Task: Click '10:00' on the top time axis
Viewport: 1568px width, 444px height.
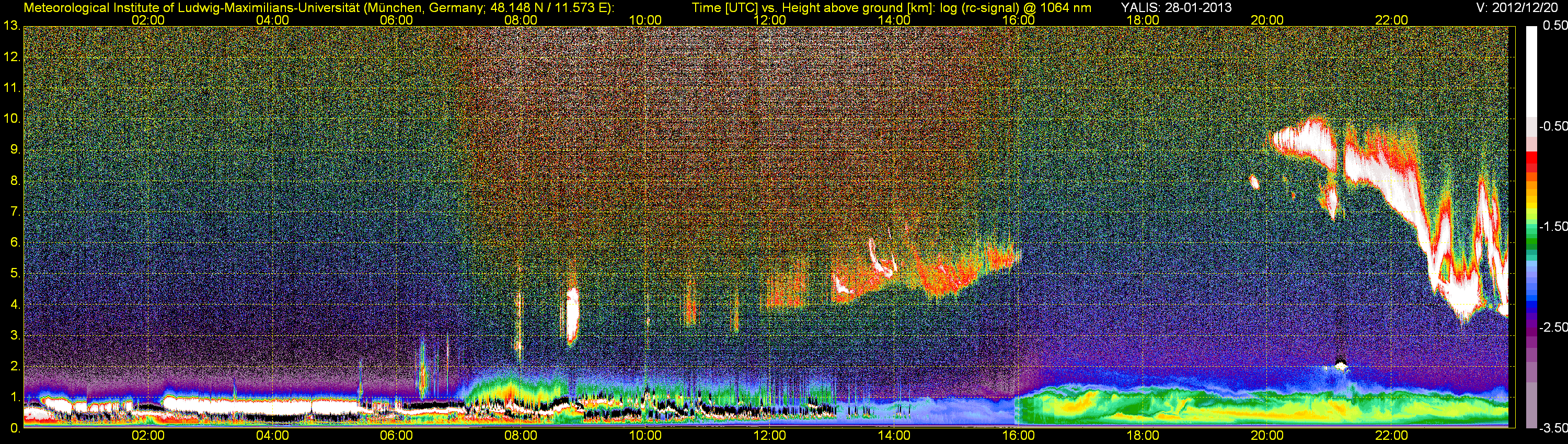Action: (x=645, y=20)
